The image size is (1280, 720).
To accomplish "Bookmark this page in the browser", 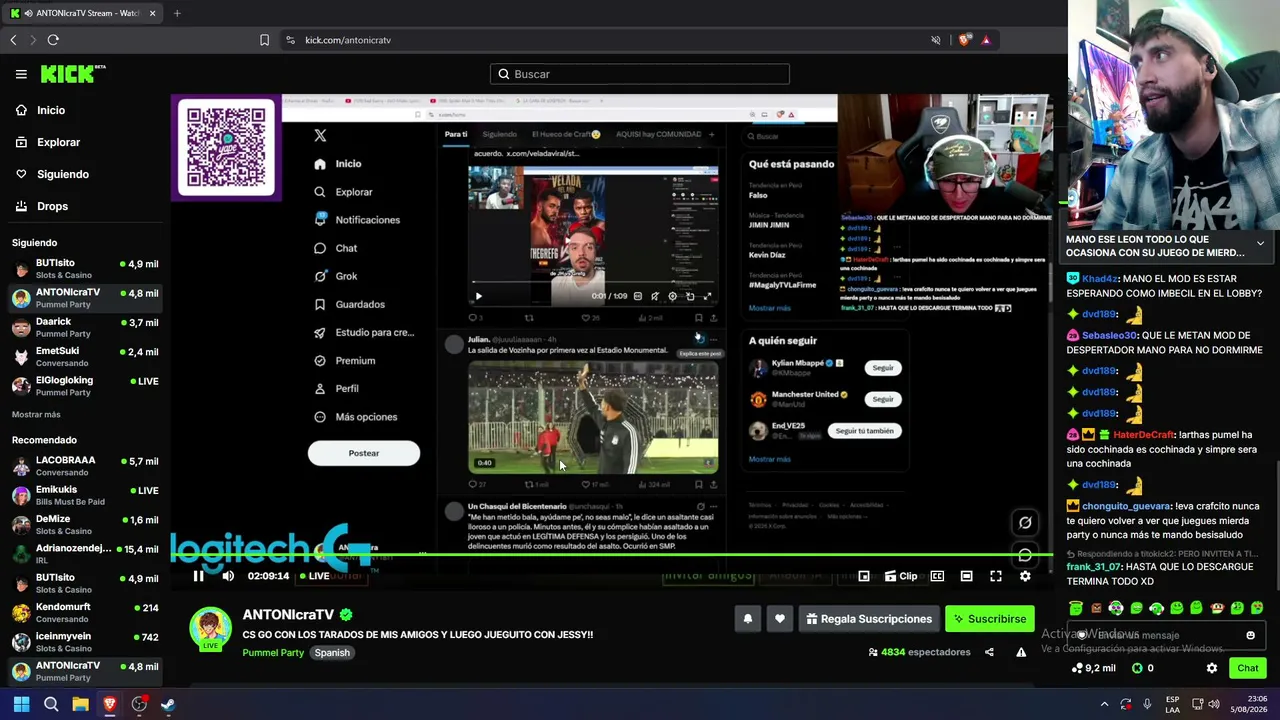I will point(264,40).
